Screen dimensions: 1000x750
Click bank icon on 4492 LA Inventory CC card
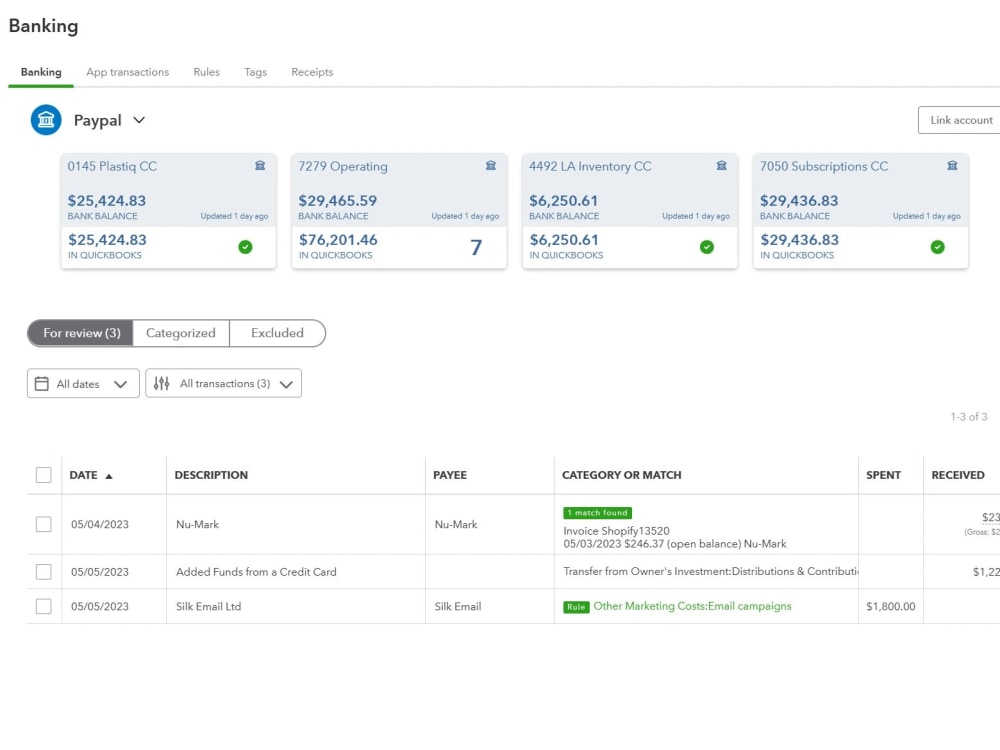point(721,166)
